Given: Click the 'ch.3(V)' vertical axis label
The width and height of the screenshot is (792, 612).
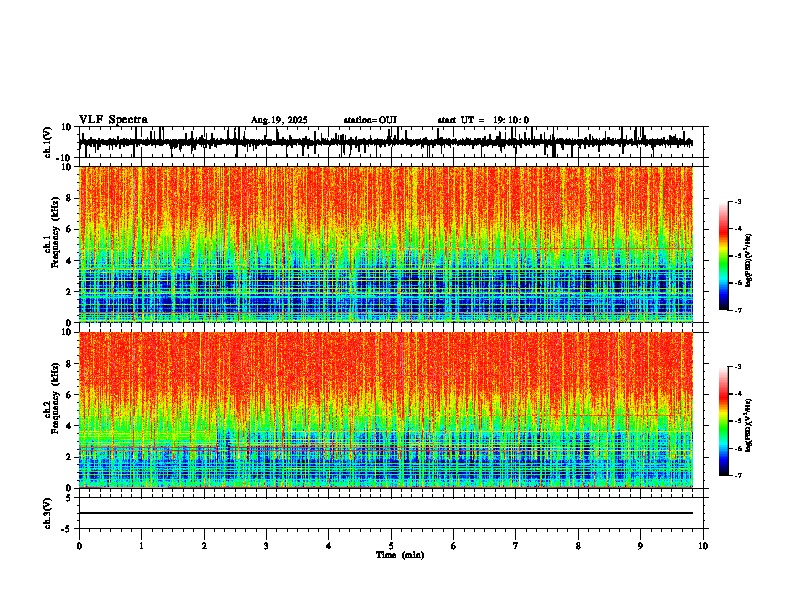Looking at the screenshot, I should [x=48, y=514].
